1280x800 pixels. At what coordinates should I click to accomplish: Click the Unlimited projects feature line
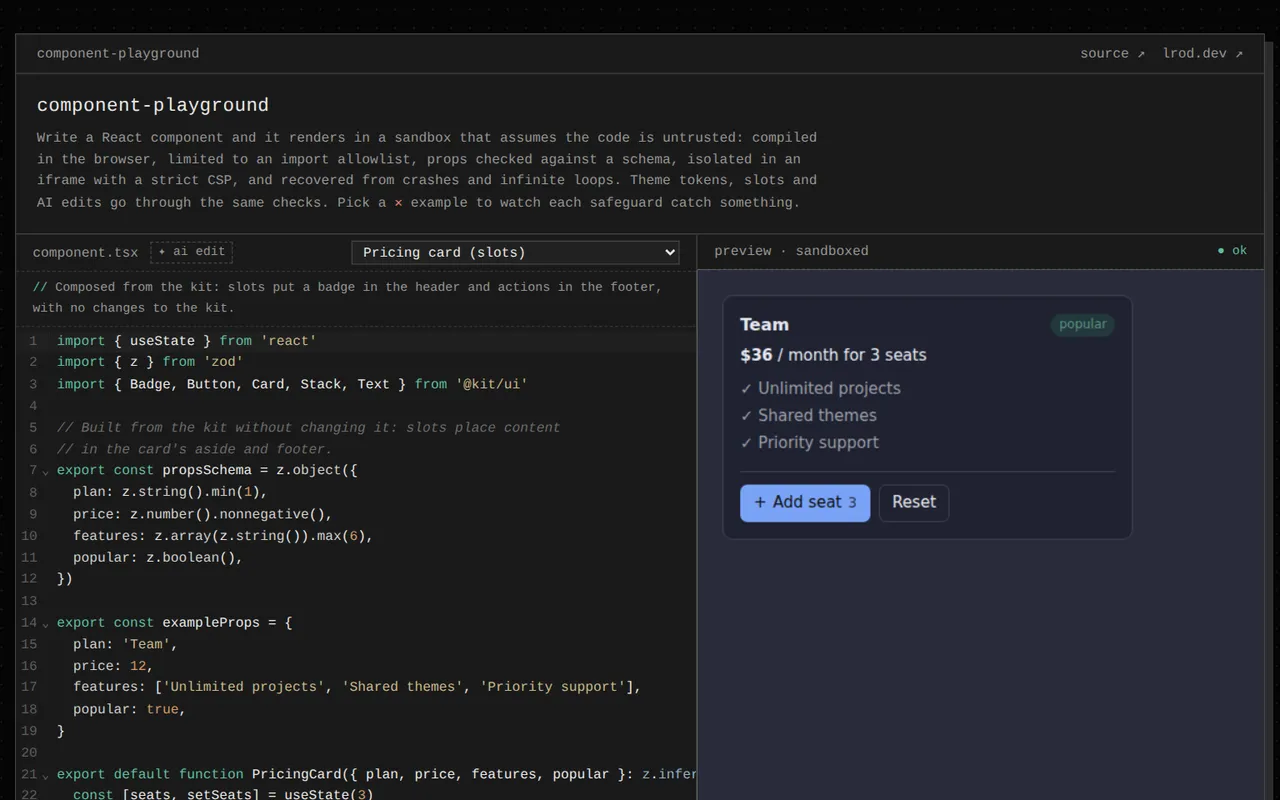[x=820, y=388]
